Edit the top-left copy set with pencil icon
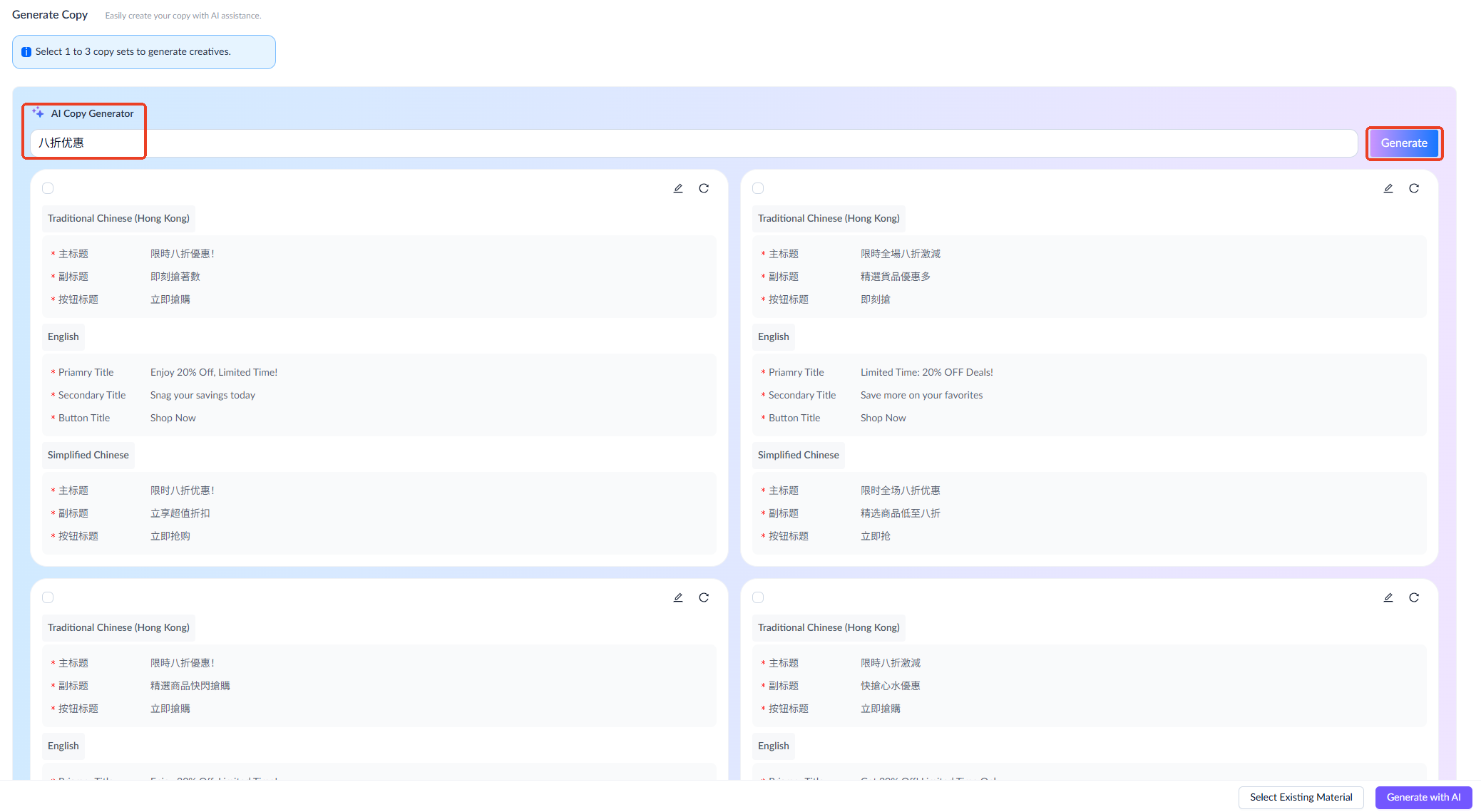This screenshot has height=812, width=1481. (678, 188)
